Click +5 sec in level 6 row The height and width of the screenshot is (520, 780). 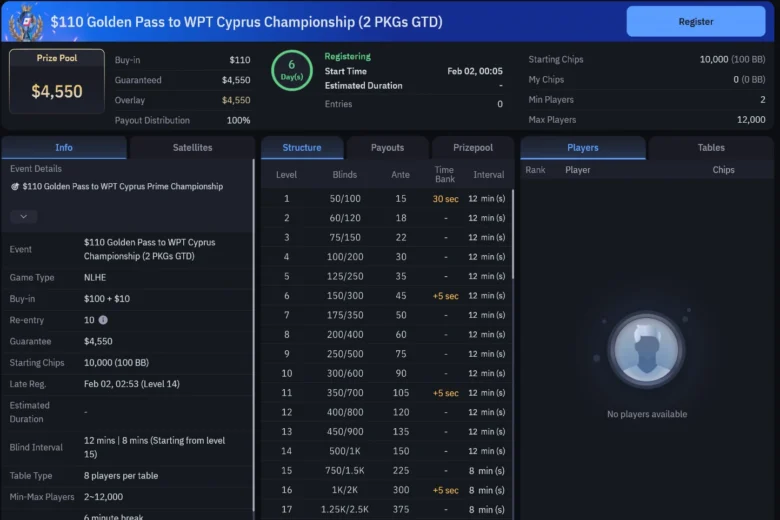coord(445,296)
